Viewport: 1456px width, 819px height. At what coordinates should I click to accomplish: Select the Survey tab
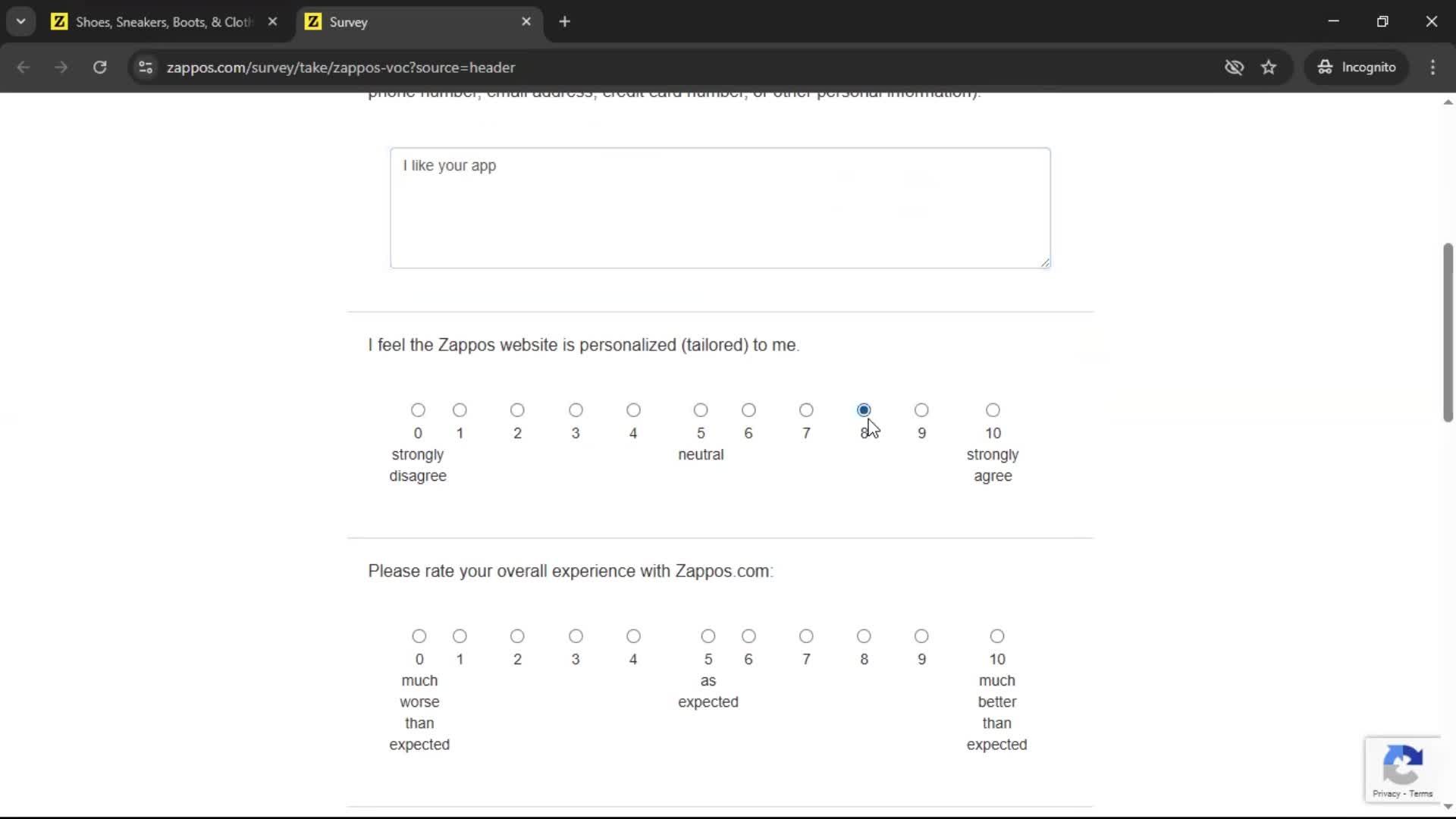pos(419,22)
